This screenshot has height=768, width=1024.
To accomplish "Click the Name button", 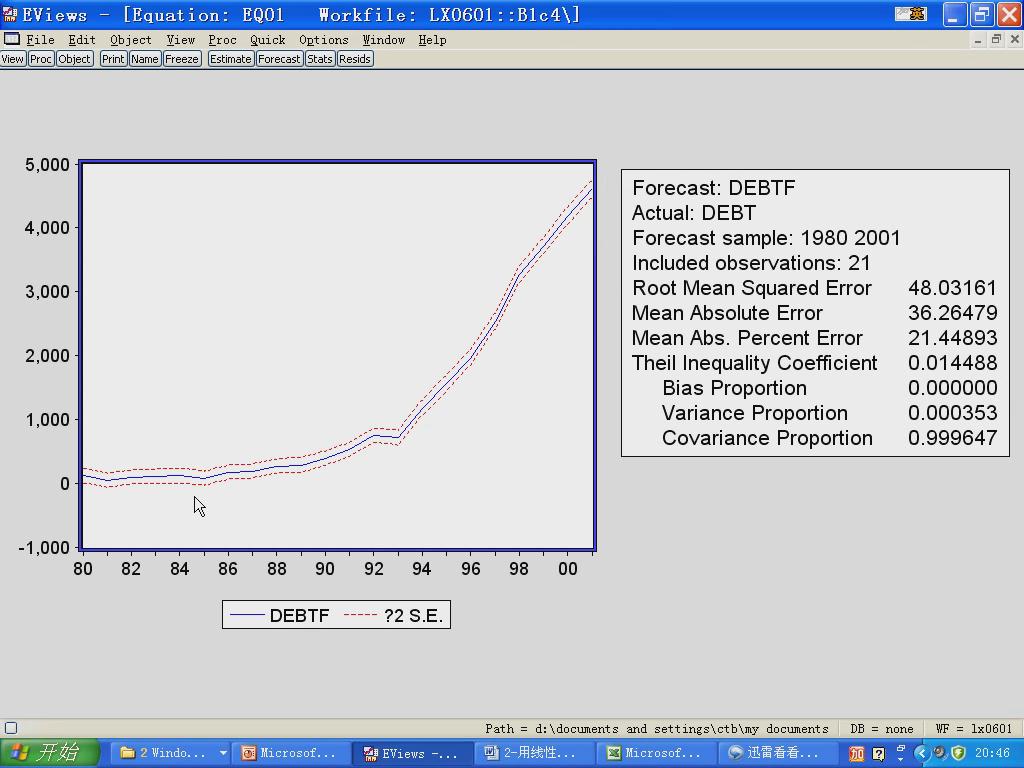I will 144,59.
